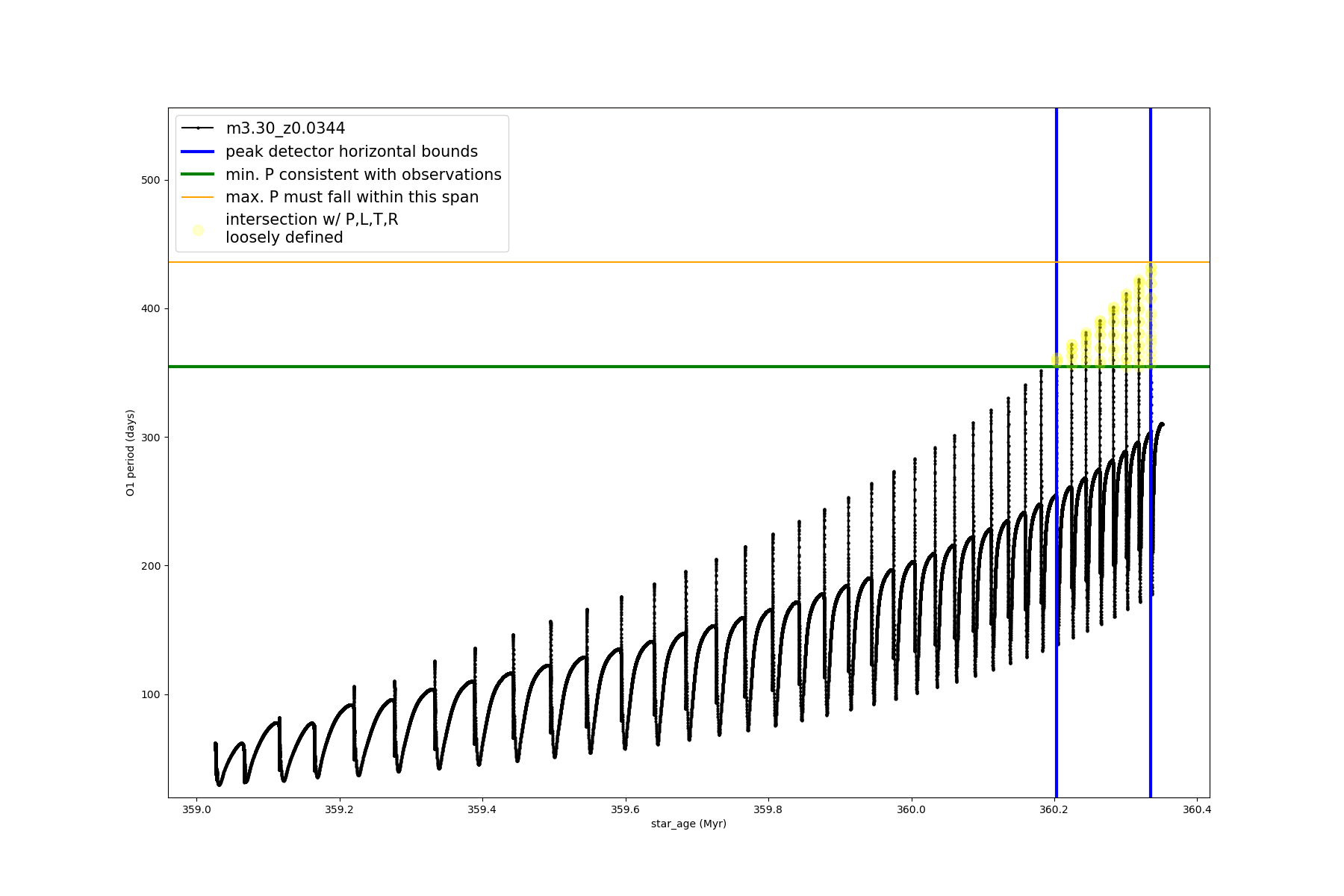
Task: Click the black line sample beside m3.30_z0.0344
Action: (198, 128)
